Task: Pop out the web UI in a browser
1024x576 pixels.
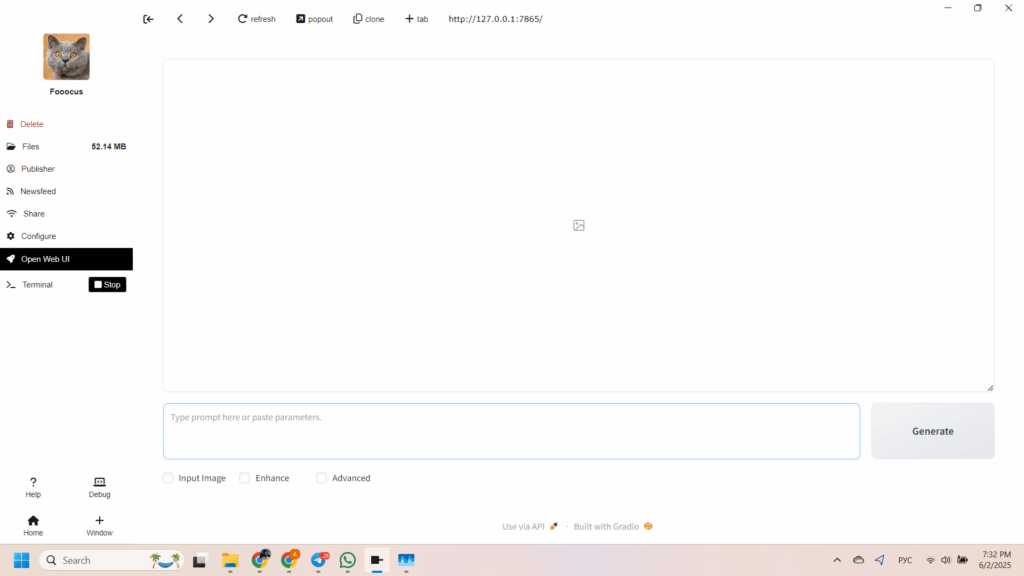Action: pos(314,19)
